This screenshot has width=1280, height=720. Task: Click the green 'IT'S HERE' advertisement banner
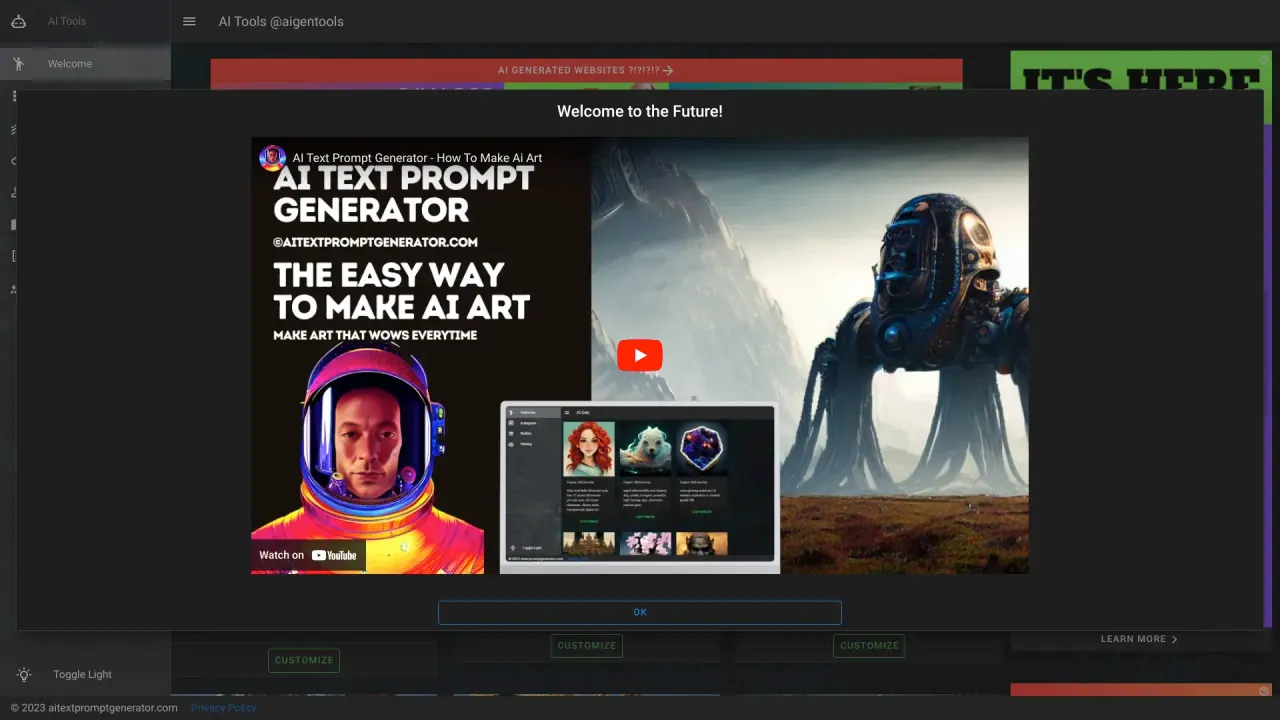pyautogui.click(x=1140, y=71)
